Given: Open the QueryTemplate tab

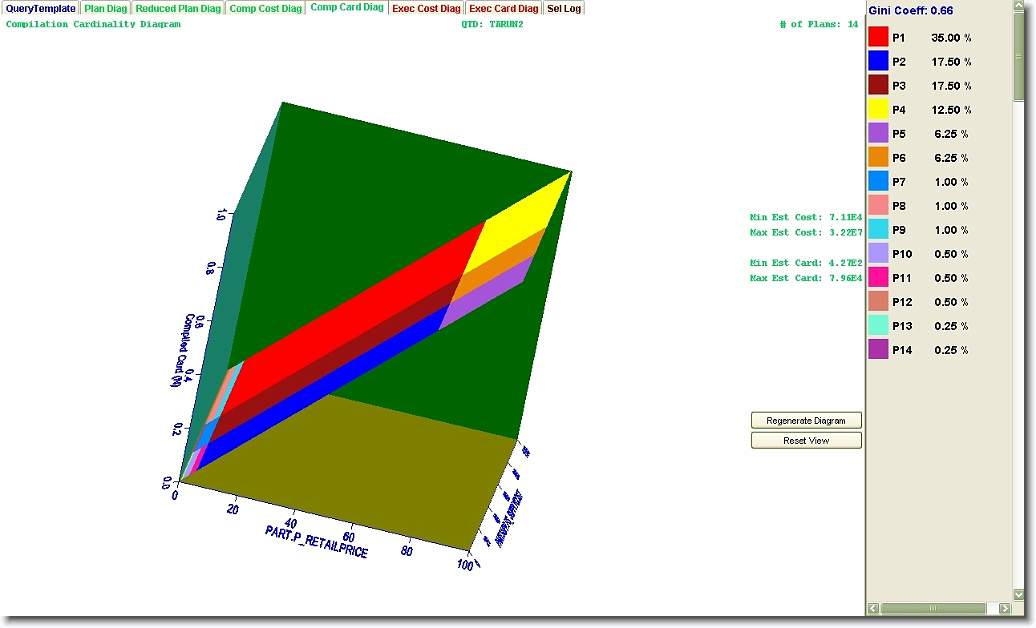Looking at the screenshot, I should [39, 8].
